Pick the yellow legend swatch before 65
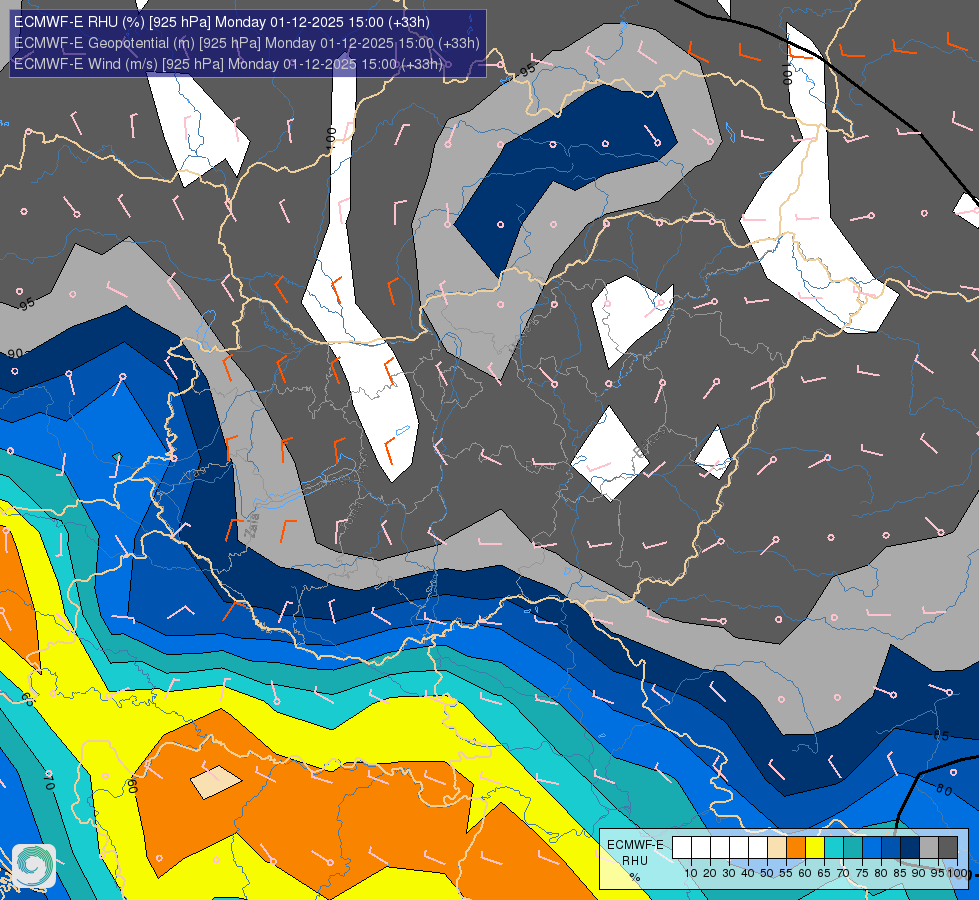 click(815, 847)
